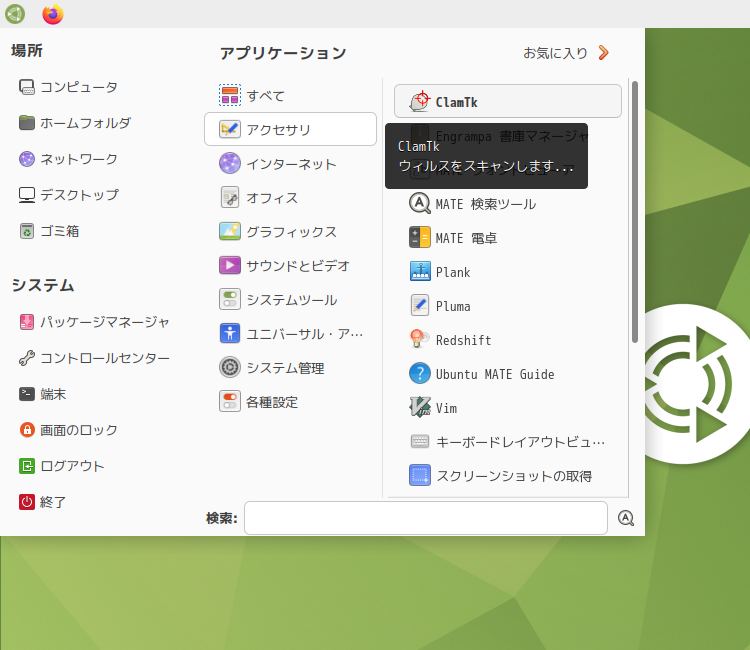
Task: Select 各種設定 category
Action: [290, 401]
